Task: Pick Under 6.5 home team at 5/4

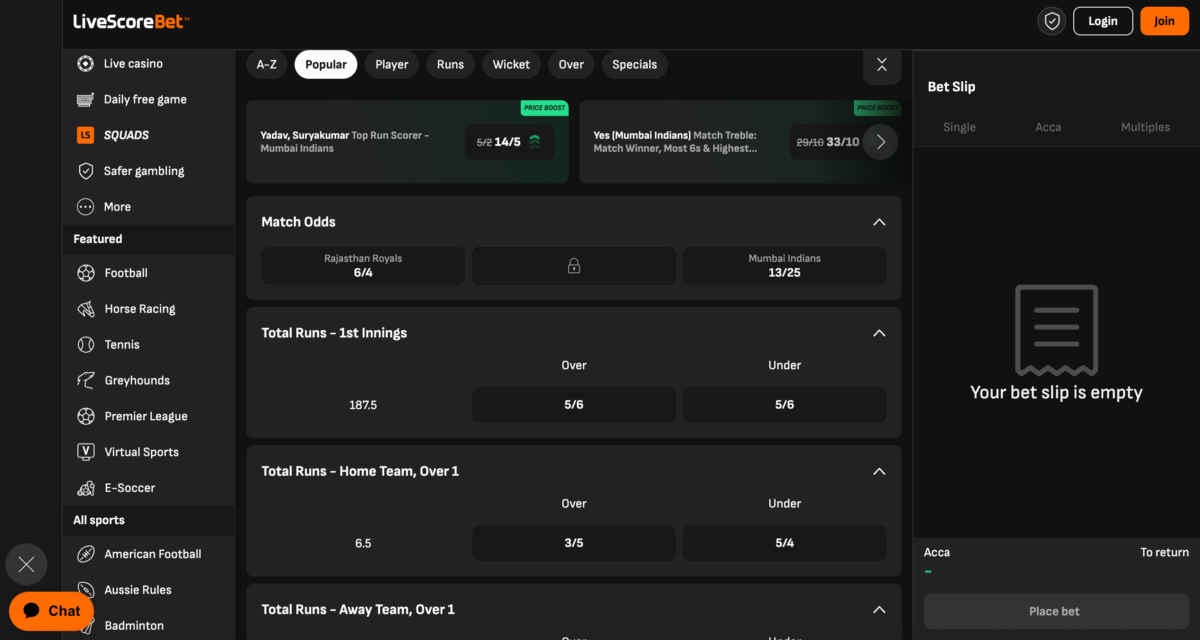Action: coord(784,543)
